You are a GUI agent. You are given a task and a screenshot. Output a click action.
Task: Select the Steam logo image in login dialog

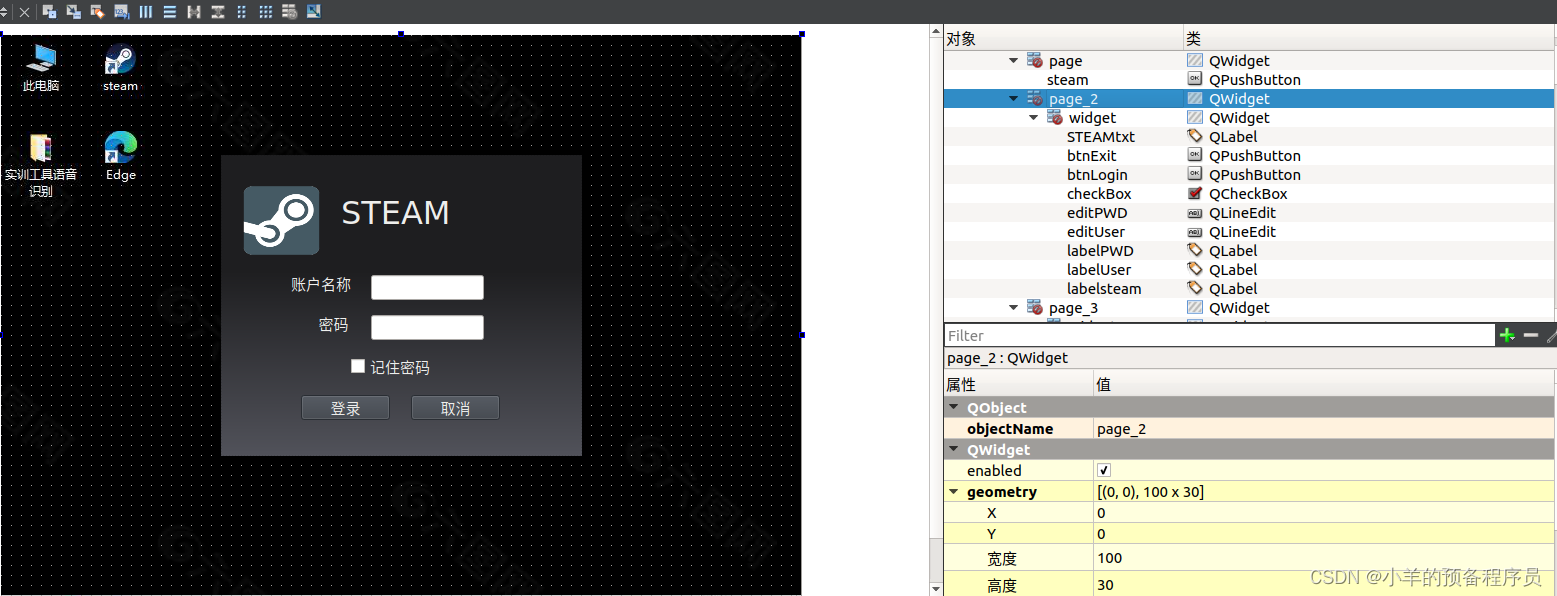pyautogui.click(x=281, y=220)
